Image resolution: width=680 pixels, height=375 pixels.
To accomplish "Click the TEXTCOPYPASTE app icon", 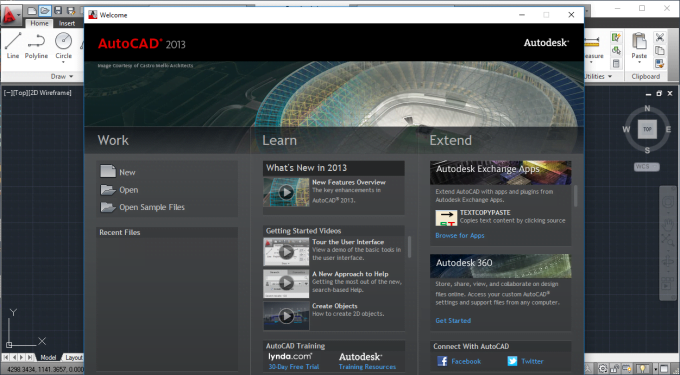I will tap(446, 218).
